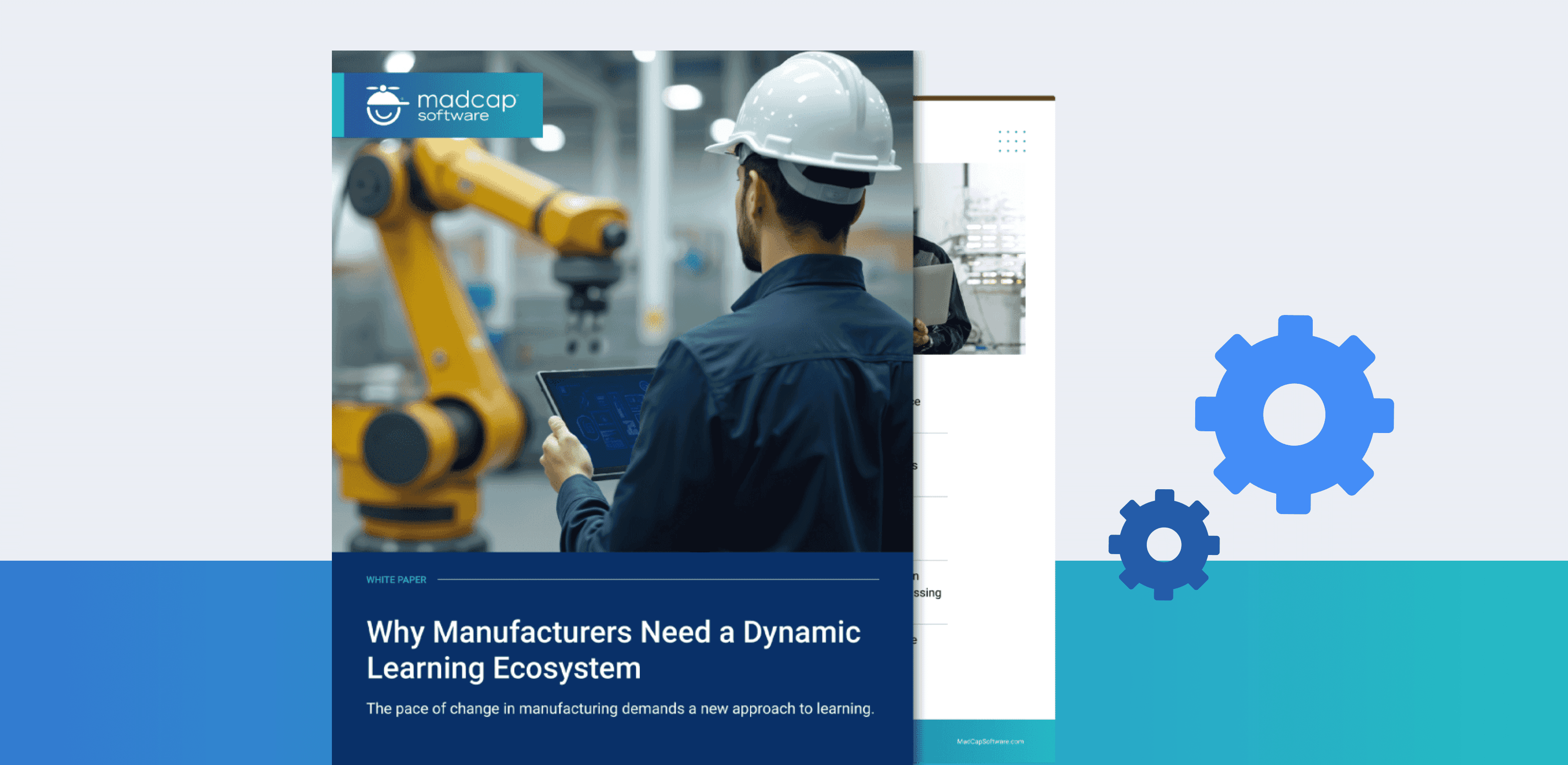
Task: Expand the first table of contents entry
Action: 916,402
